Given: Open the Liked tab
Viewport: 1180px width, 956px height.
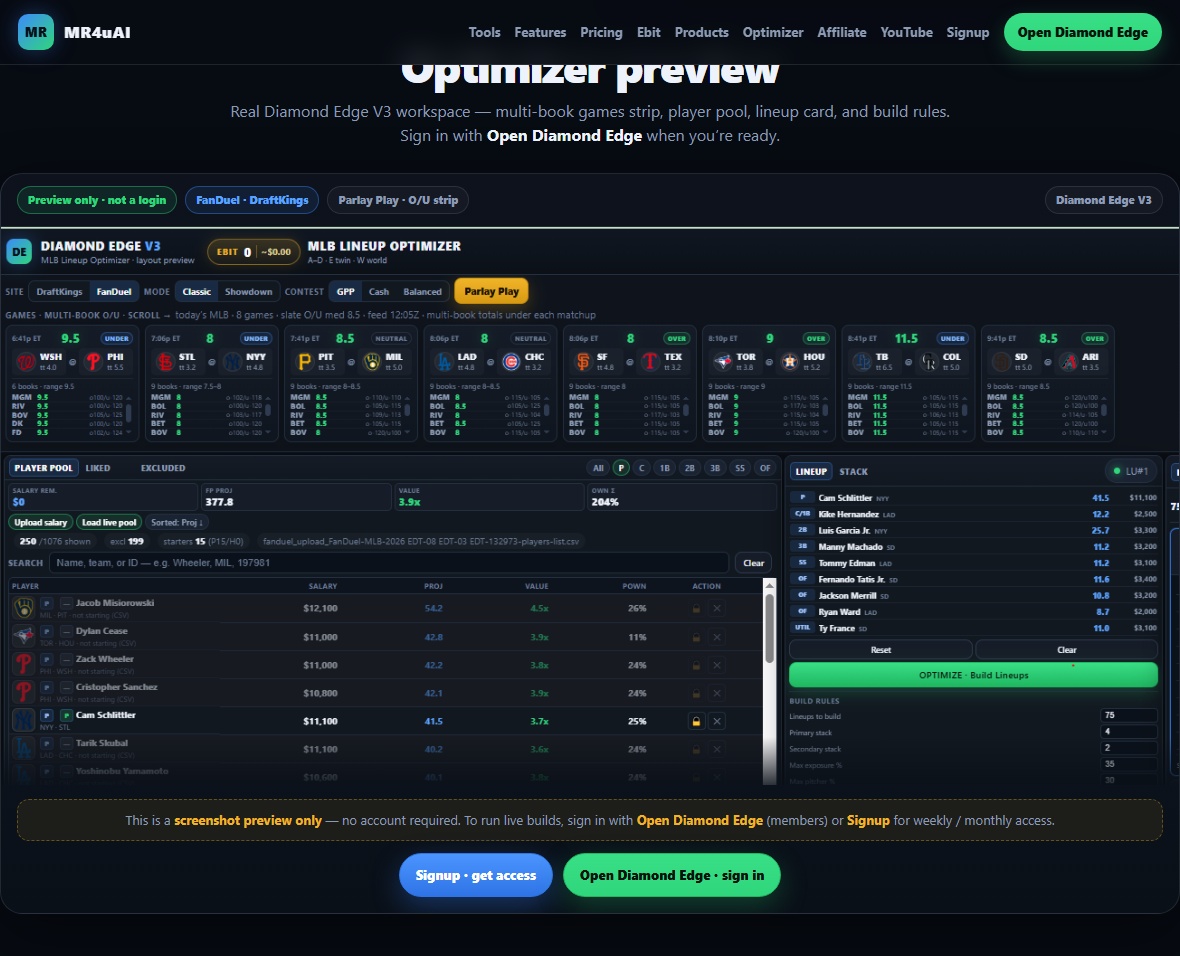Looking at the screenshot, I should (x=98, y=468).
